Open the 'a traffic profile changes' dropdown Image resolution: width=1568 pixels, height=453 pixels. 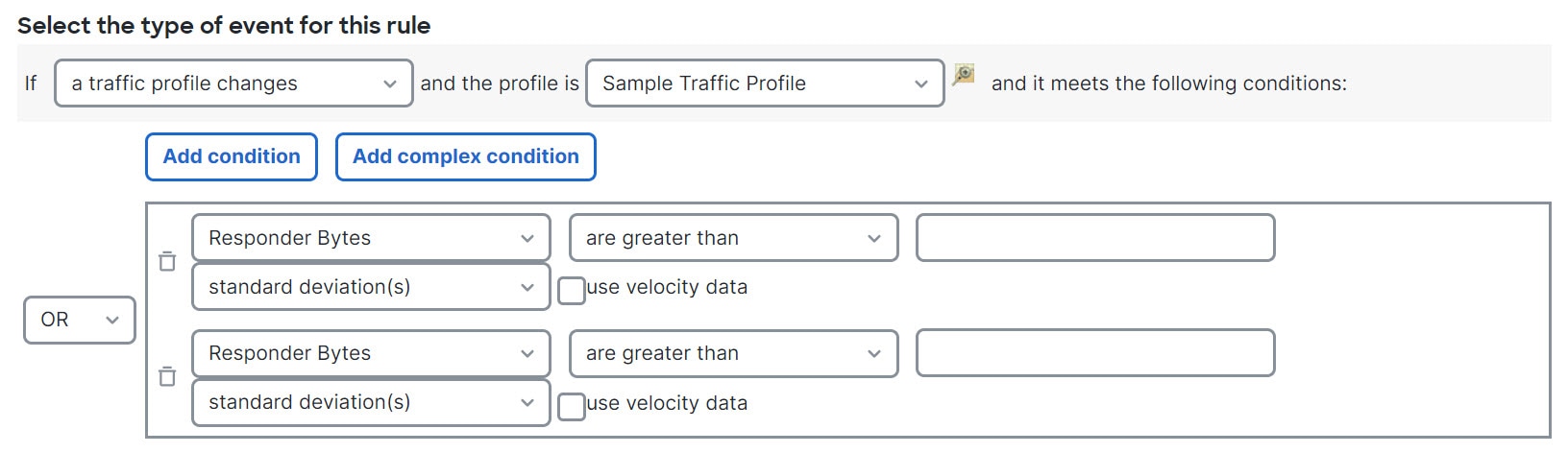233,83
